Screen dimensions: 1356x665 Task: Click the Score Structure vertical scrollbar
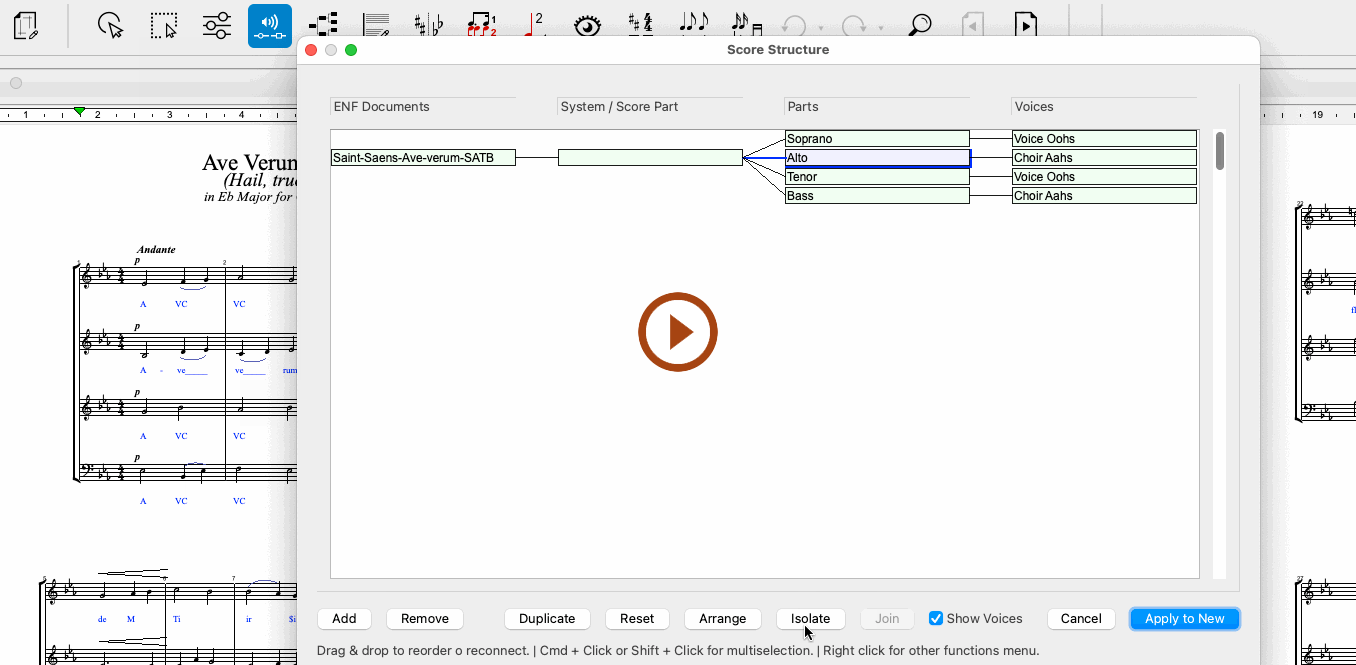pos(1219,152)
